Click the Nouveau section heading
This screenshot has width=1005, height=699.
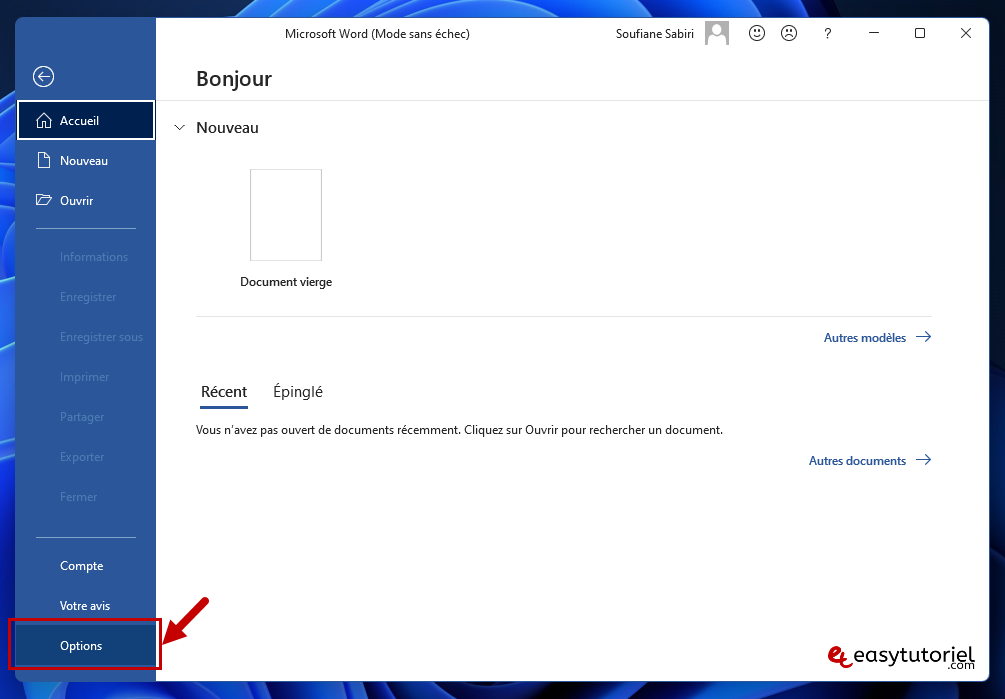pos(228,127)
